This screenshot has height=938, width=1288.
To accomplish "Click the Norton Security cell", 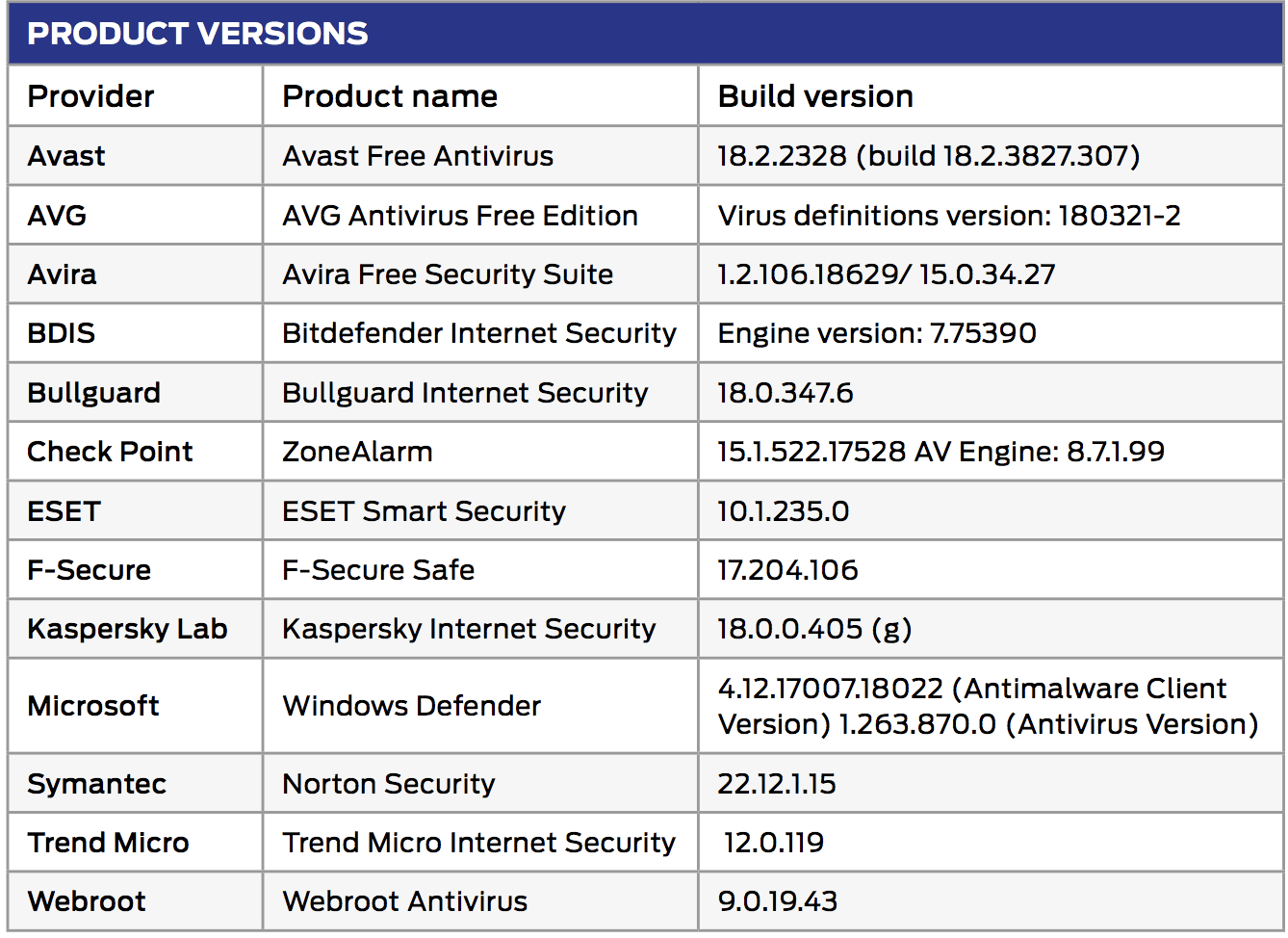I will [388, 784].
